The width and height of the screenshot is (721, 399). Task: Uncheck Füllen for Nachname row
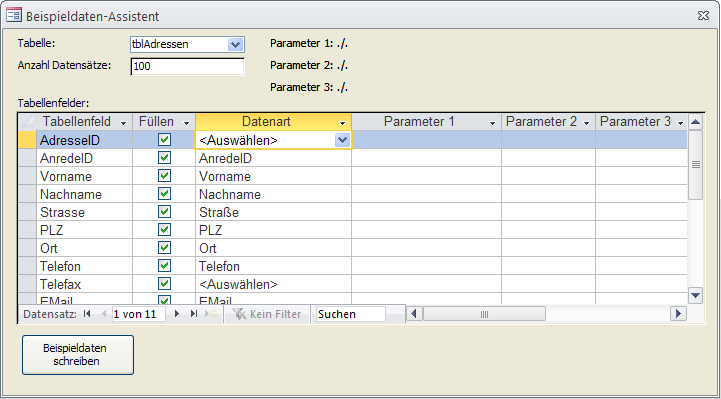click(x=164, y=194)
